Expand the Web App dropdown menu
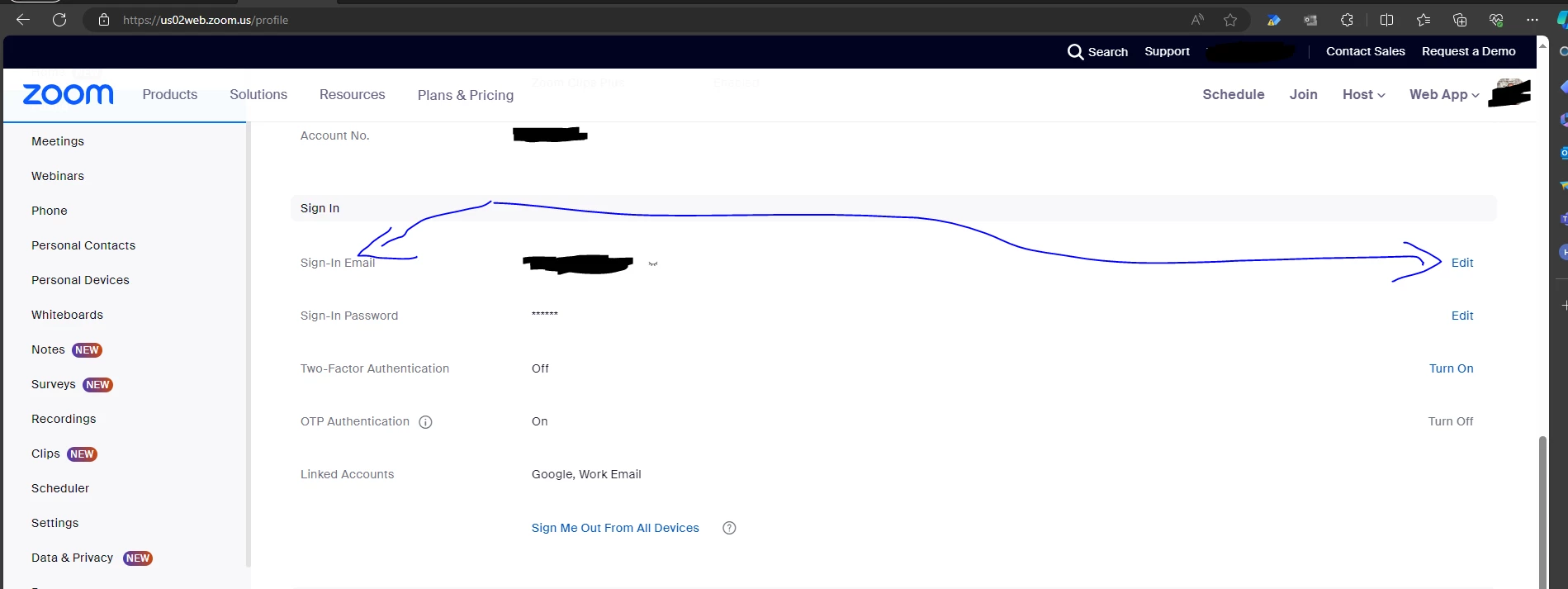The height and width of the screenshot is (589, 1568). pos(1444,94)
